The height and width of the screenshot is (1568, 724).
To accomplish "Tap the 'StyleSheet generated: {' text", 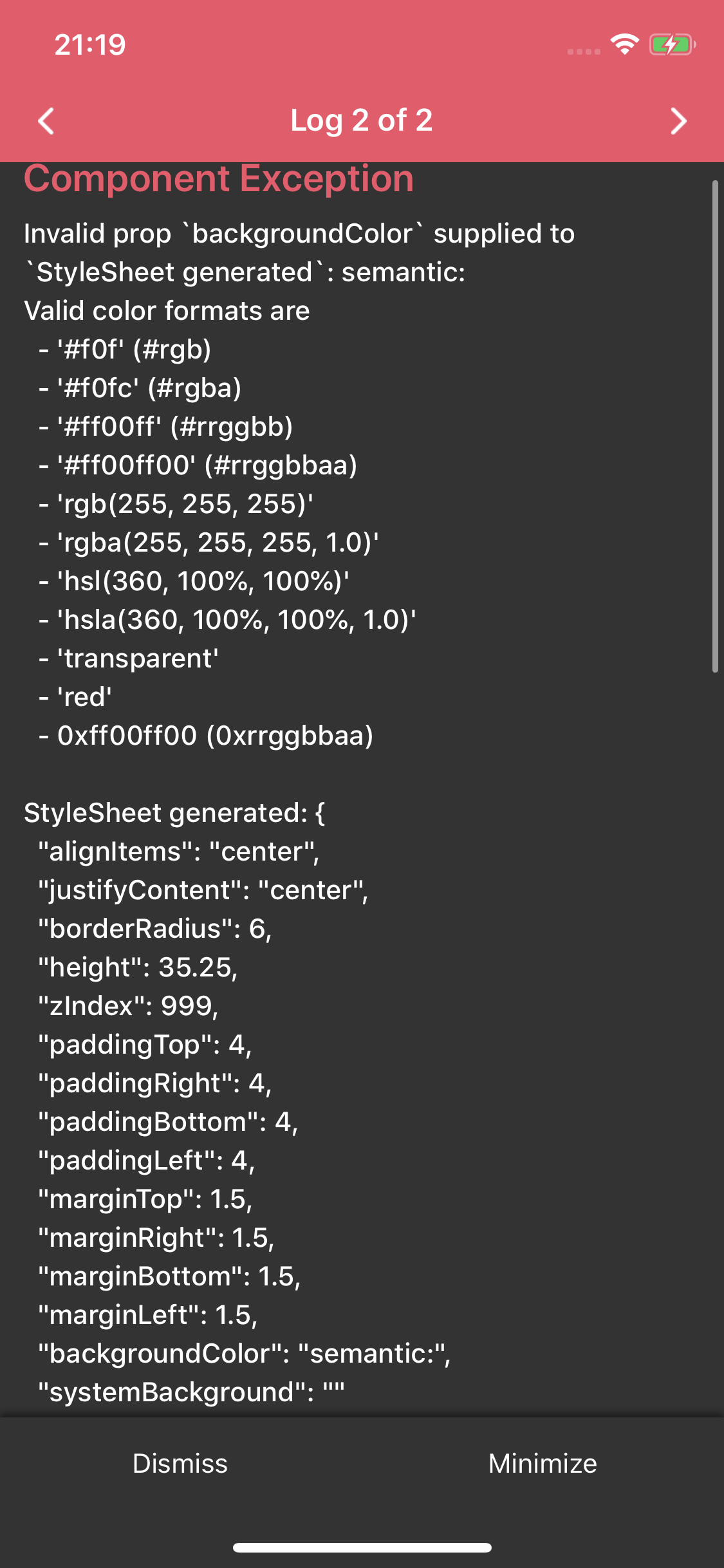I will [x=174, y=812].
